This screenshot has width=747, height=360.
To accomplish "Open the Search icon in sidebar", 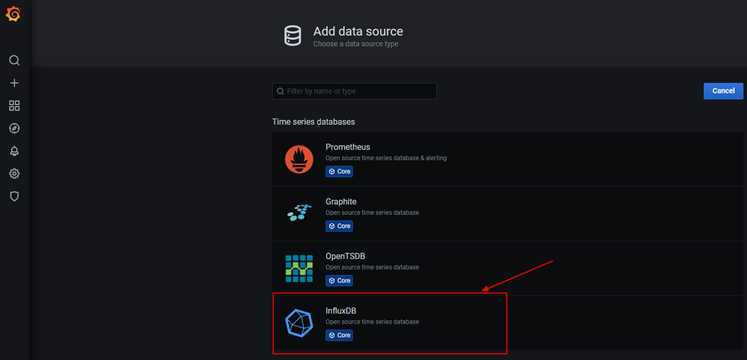I will point(14,60).
